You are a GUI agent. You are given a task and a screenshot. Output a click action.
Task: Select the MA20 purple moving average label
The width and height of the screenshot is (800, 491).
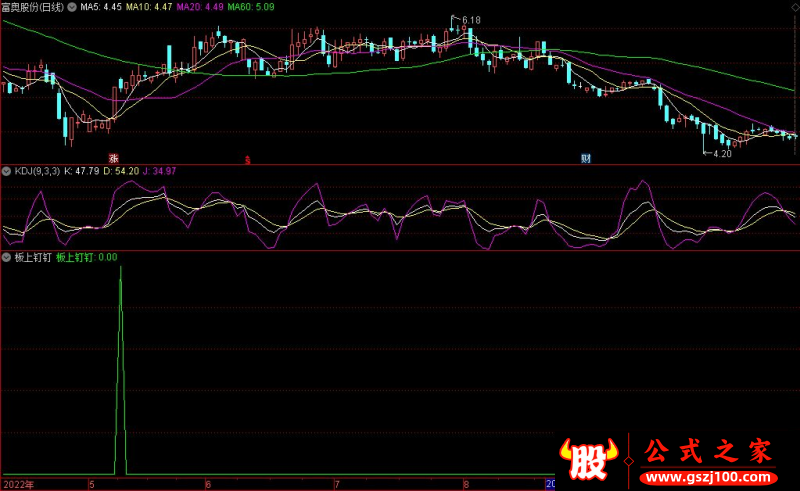pyautogui.click(x=202, y=6)
